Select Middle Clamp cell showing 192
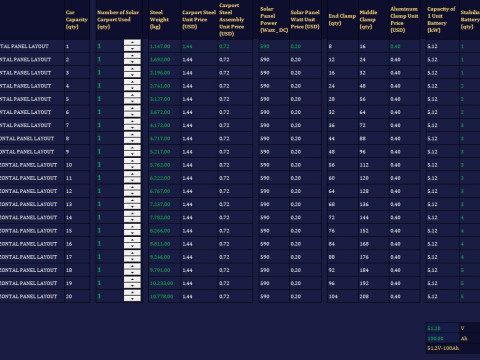The height and width of the screenshot is (360, 480). coord(373,283)
